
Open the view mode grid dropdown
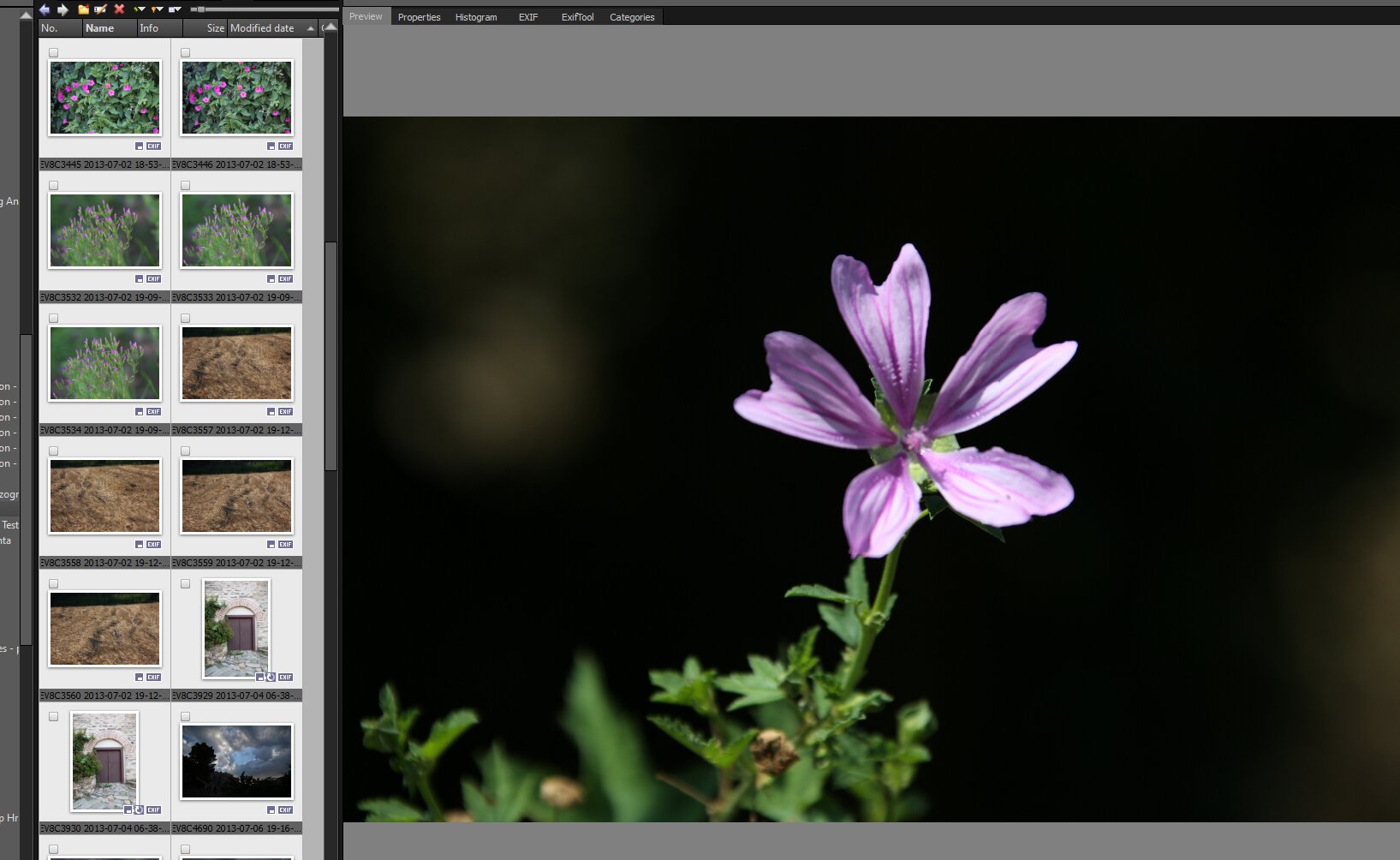[175, 9]
